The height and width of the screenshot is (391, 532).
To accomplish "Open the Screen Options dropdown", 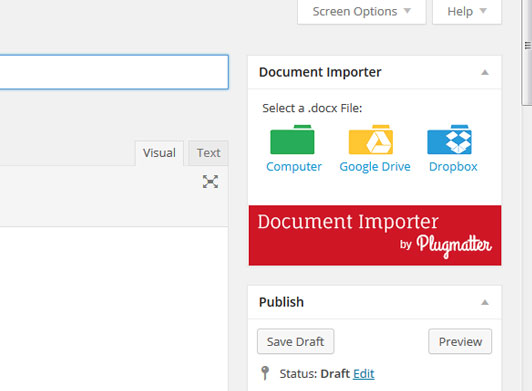I will (362, 12).
